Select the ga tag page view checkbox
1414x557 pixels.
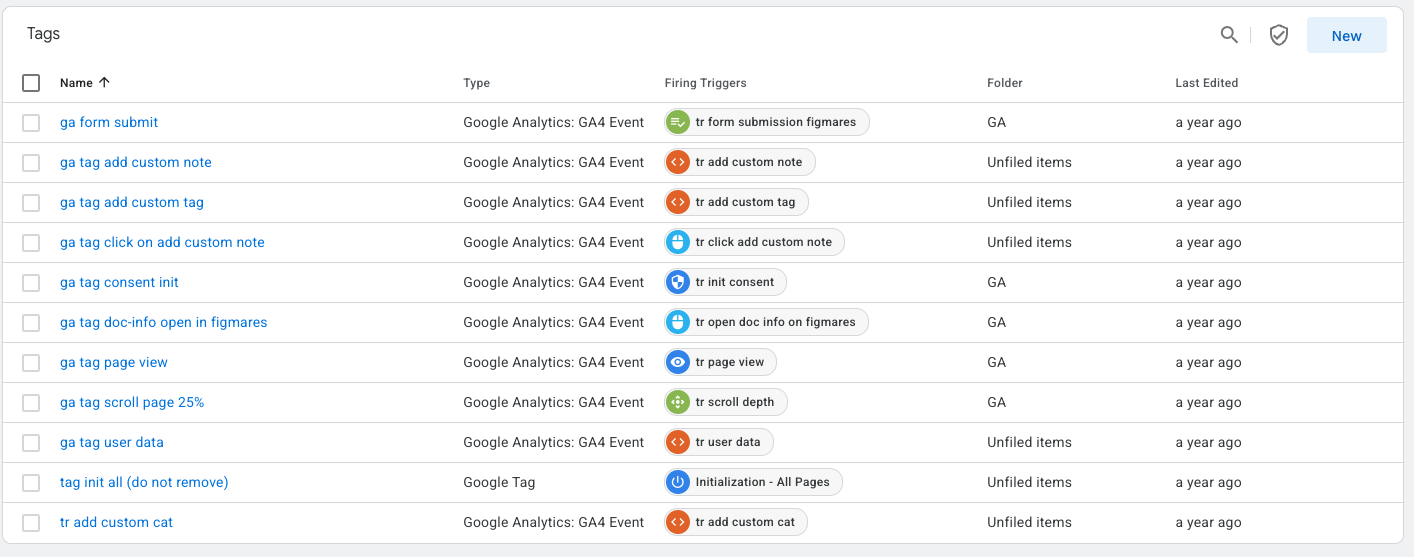coord(31,363)
